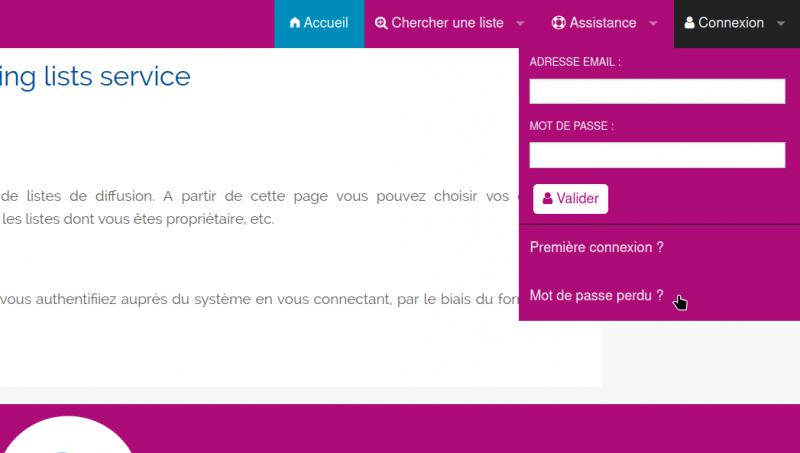This screenshot has height=453, width=800.
Task: Select the Chercher une liste label
Action: point(449,23)
